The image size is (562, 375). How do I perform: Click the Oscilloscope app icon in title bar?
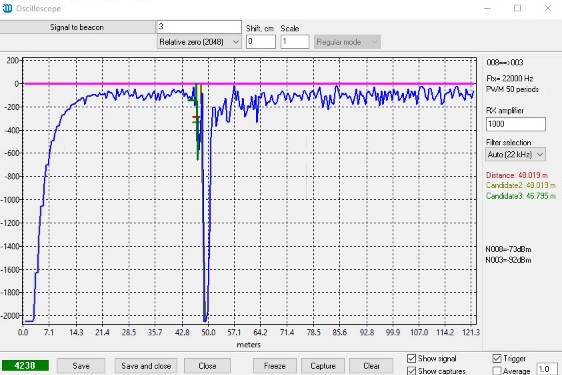click(7, 8)
